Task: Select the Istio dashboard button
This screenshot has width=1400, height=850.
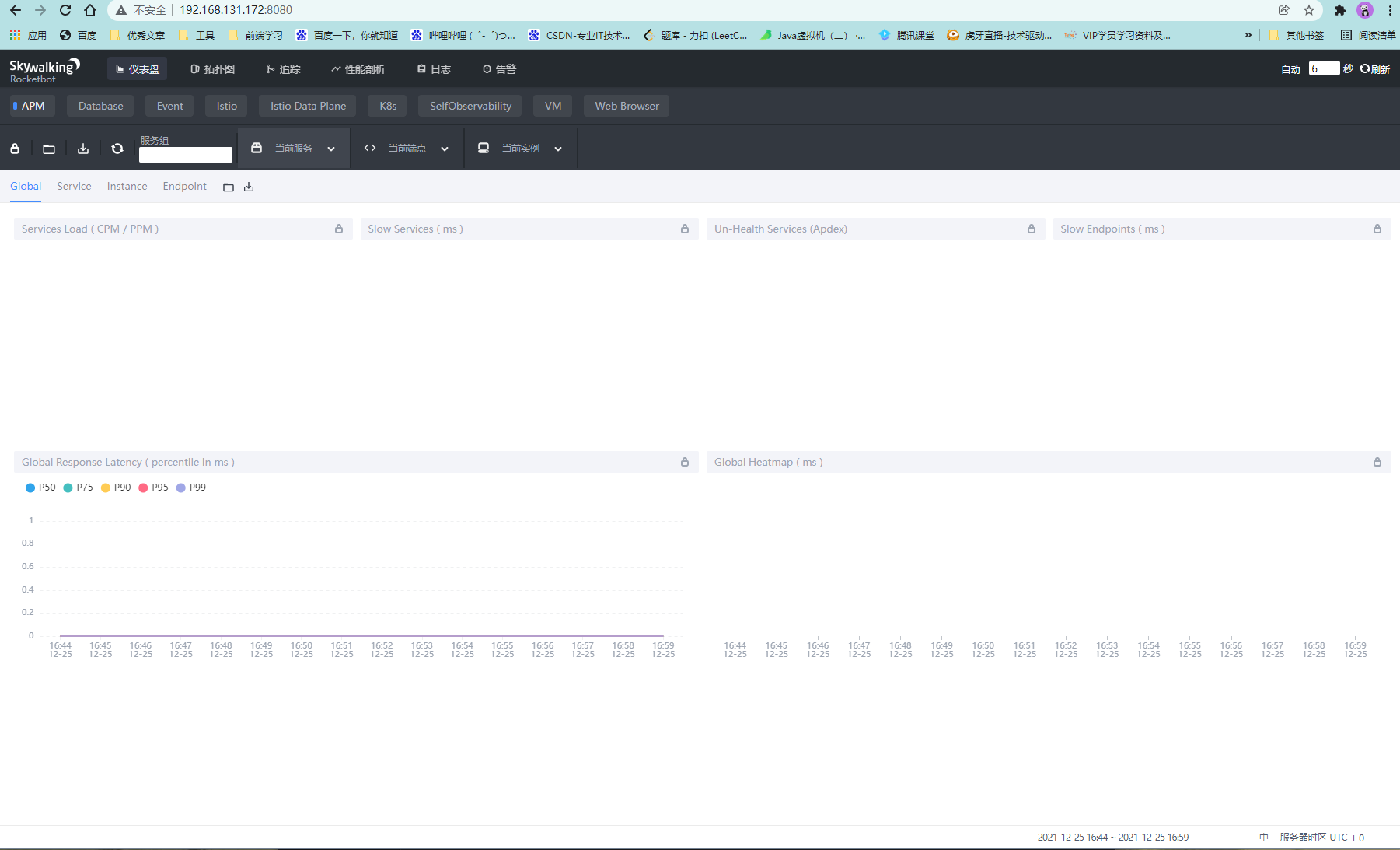Action: pyautogui.click(x=226, y=106)
